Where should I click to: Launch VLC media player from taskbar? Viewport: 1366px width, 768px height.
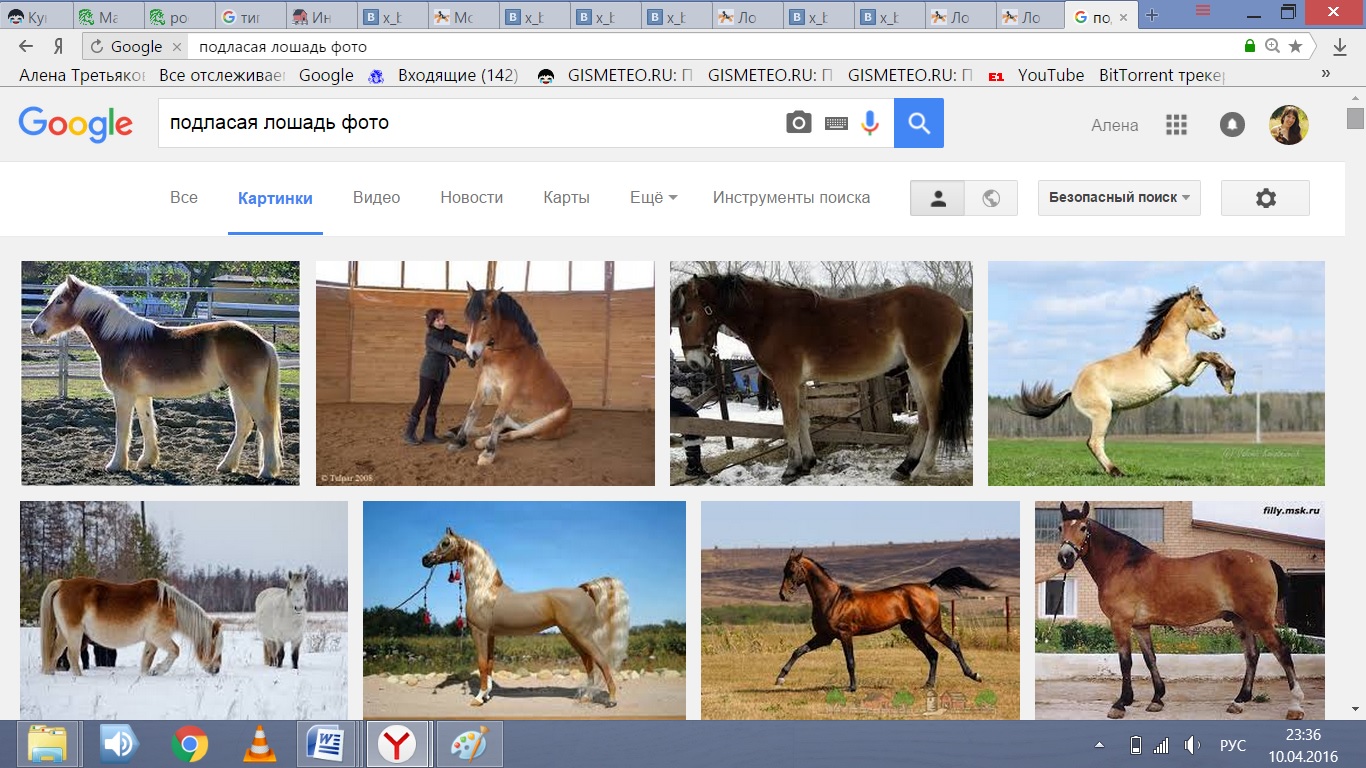coord(260,744)
